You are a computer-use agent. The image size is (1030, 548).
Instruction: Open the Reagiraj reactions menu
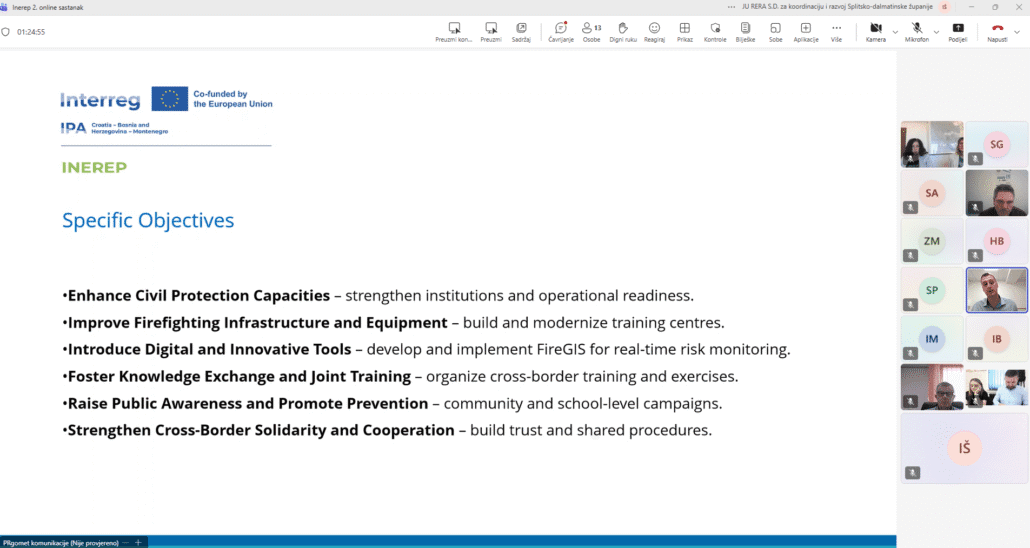tap(654, 31)
